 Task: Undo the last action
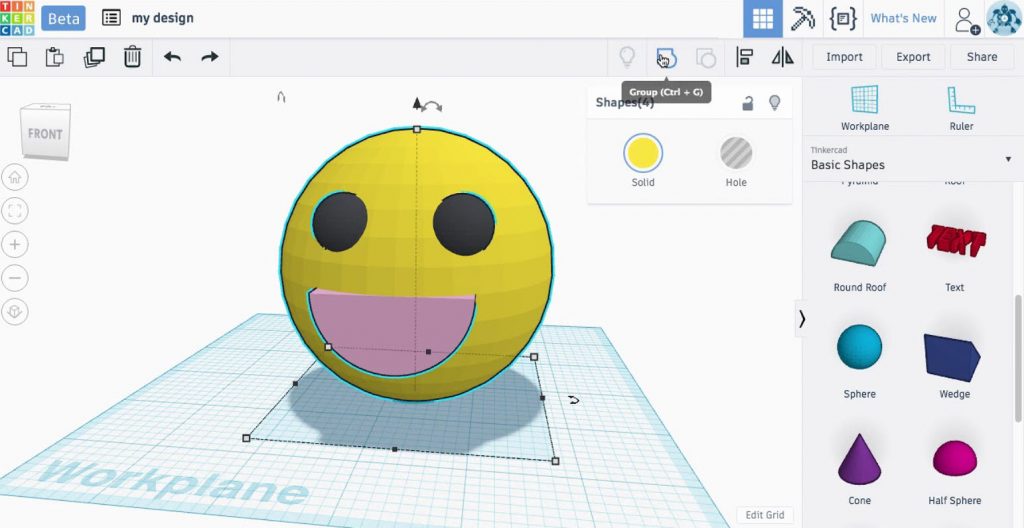click(172, 57)
